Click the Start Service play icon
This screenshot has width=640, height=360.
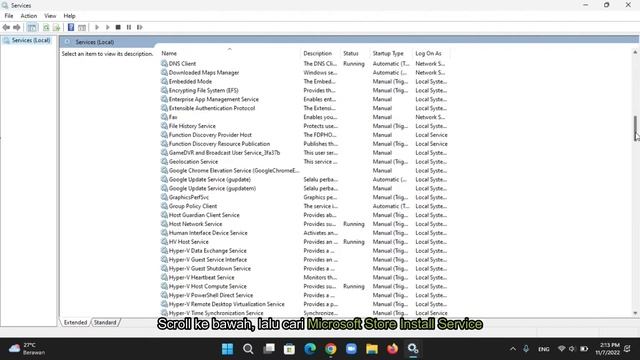97,27
